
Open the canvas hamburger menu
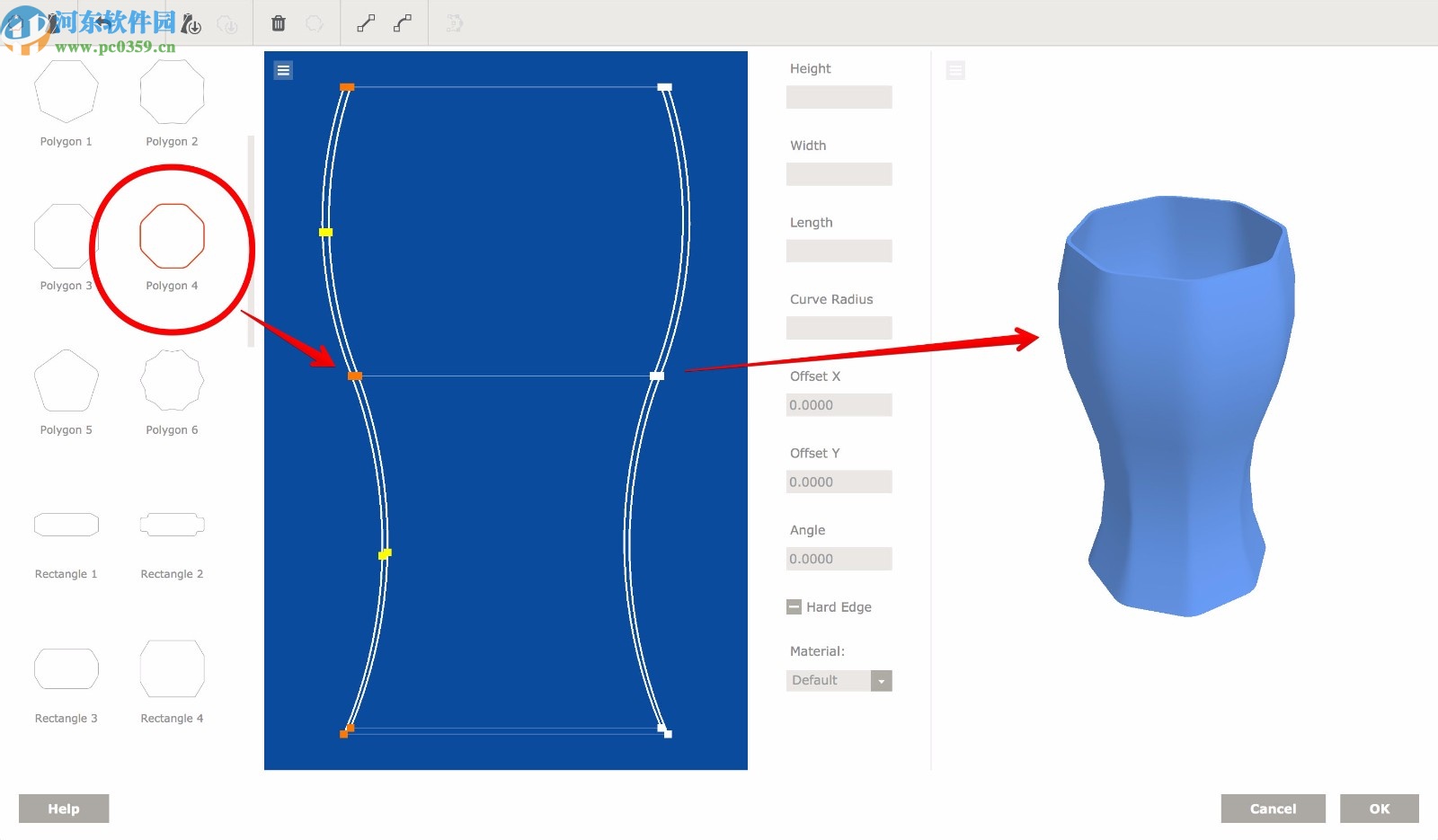(283, 69)
